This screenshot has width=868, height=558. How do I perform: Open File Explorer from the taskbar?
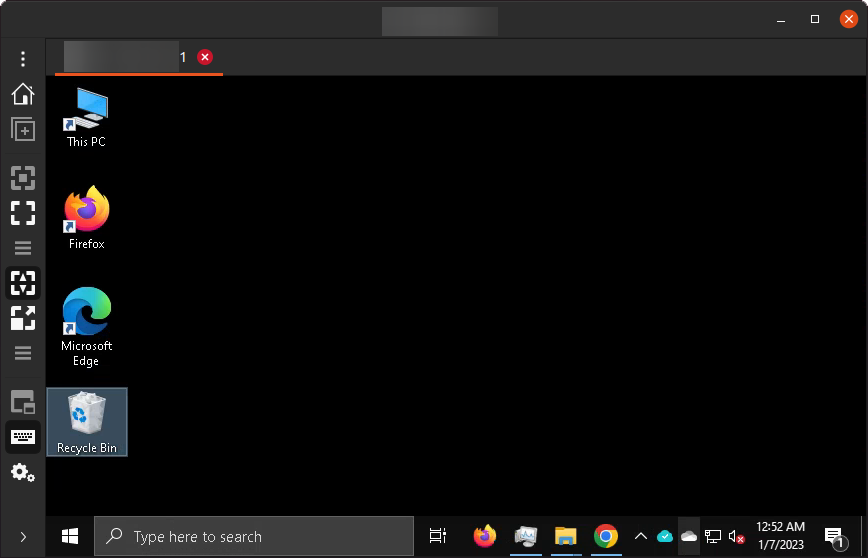pos(566,536)
